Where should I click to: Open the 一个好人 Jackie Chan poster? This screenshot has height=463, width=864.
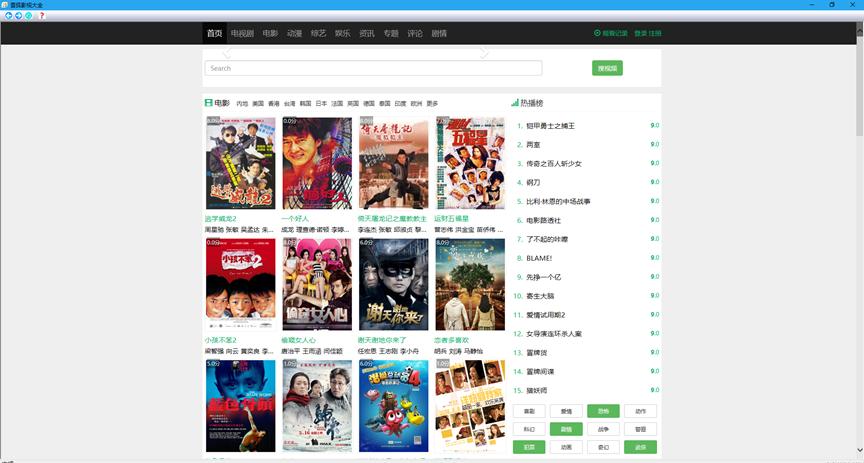[x=317, y=163]
